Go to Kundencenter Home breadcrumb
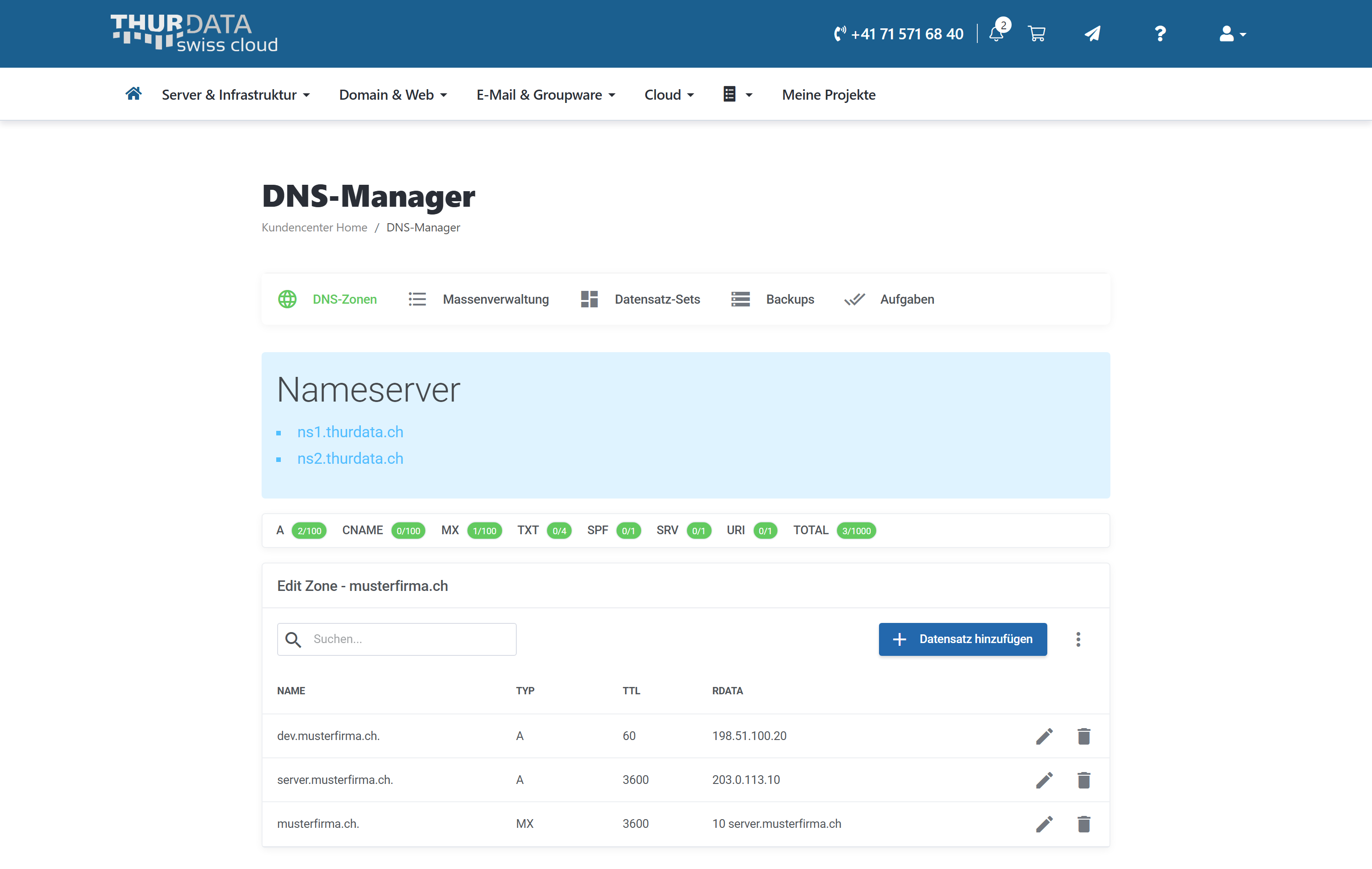Screen dimensions: 1372x869 [x=314, y=227]
